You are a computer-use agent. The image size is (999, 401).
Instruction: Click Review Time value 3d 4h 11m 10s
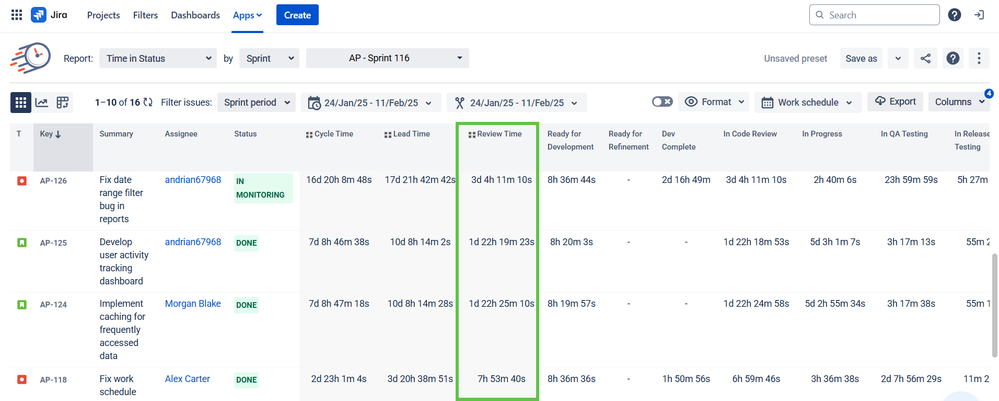point(501,180)
